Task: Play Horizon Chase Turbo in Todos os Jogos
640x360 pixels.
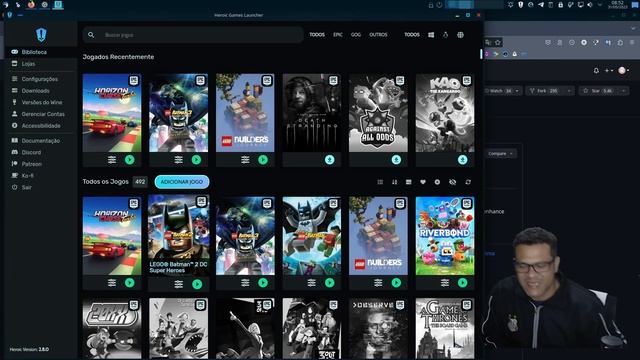Action: 130,282
